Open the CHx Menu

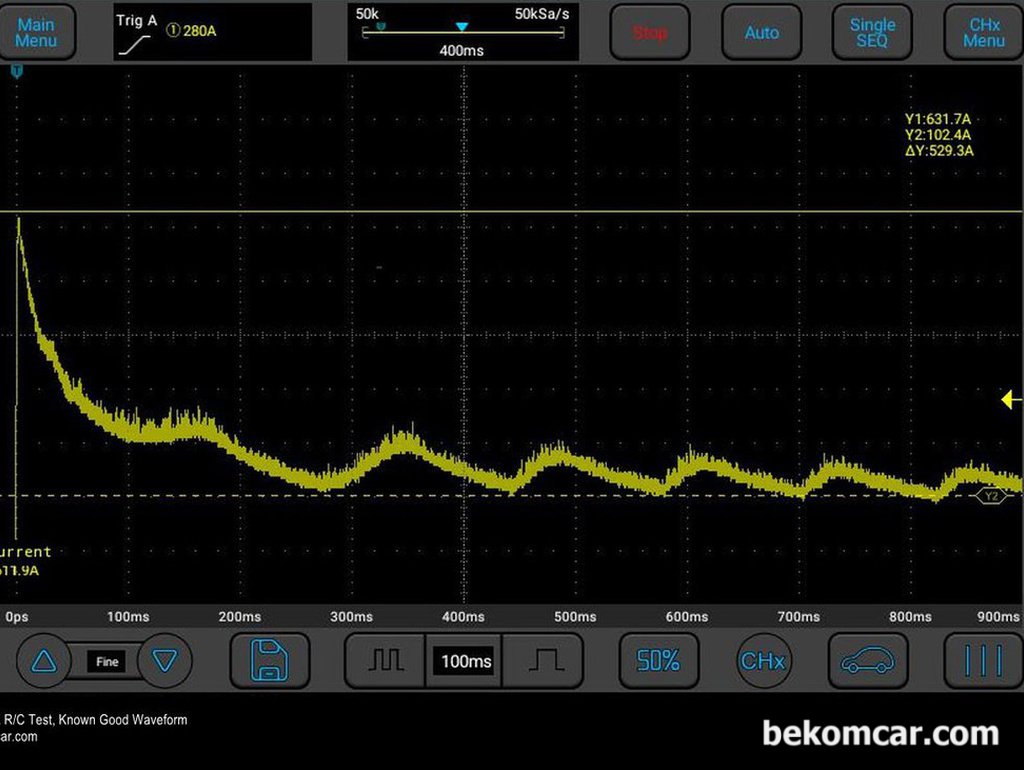pos(984,32)
